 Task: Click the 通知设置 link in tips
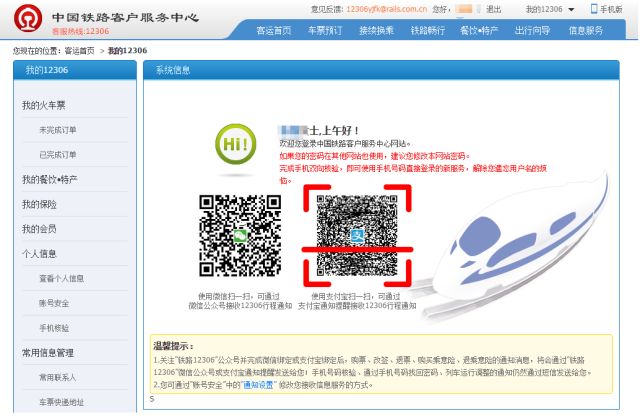tap(259, 385)
